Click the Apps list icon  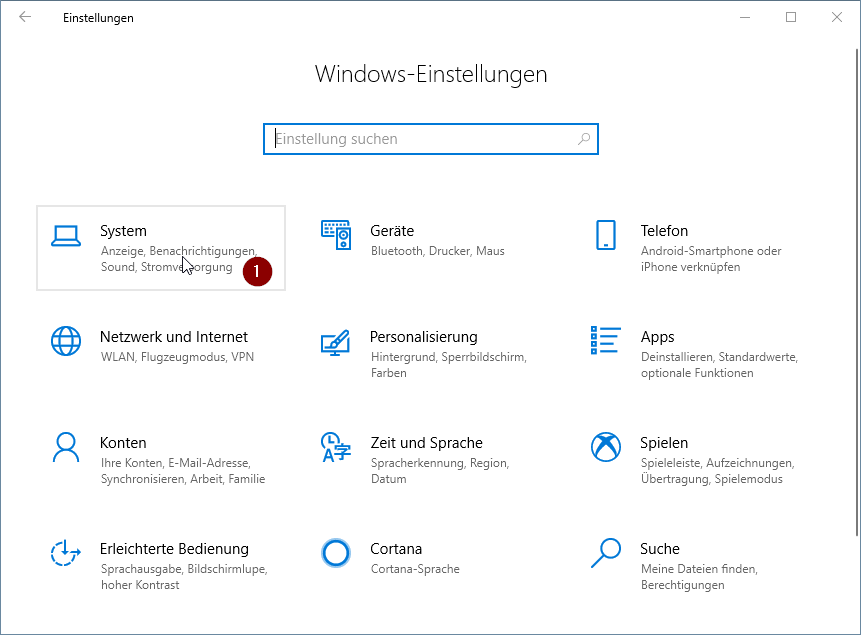click(x=606, y=340)
